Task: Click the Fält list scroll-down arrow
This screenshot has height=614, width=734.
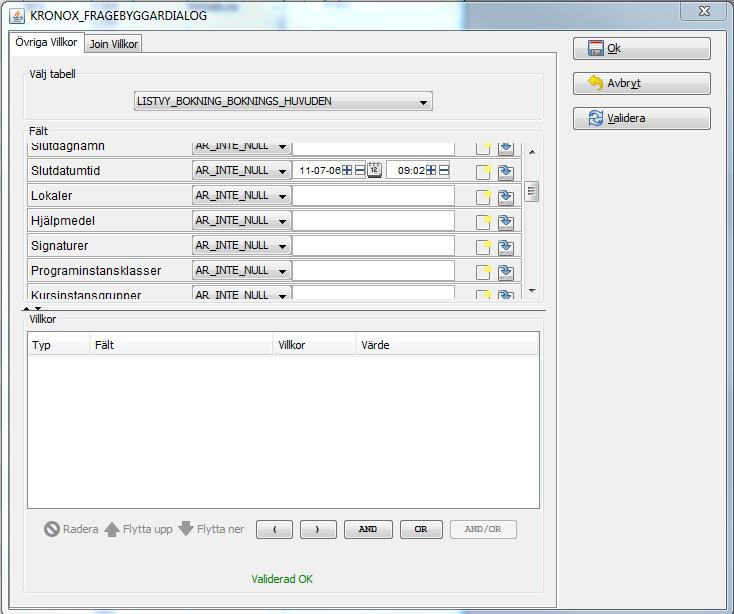Action: (x=532, y=291)
